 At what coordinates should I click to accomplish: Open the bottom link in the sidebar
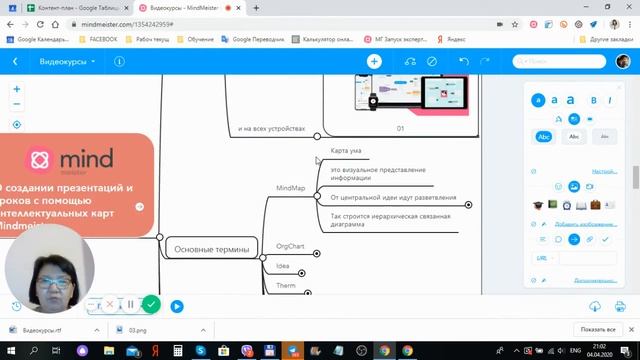(x=596, y=280)
